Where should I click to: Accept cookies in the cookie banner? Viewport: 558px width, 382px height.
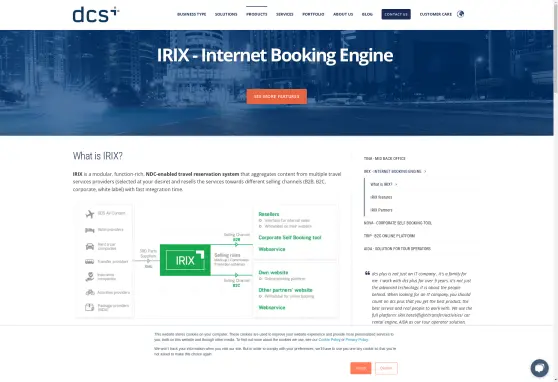click(360, 368)
